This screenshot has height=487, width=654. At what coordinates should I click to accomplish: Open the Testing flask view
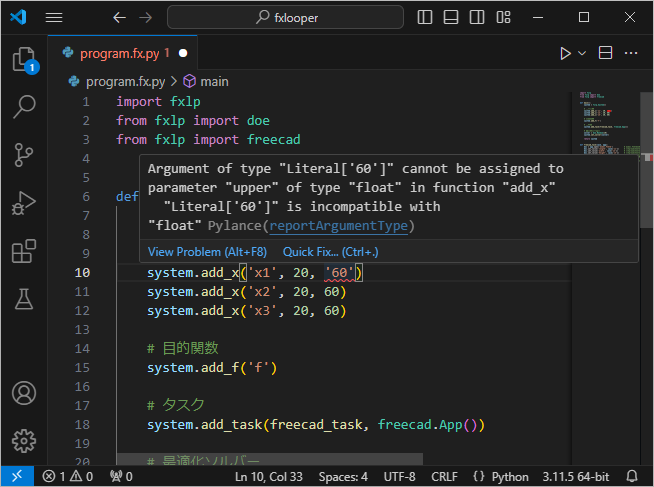point(24,298)
